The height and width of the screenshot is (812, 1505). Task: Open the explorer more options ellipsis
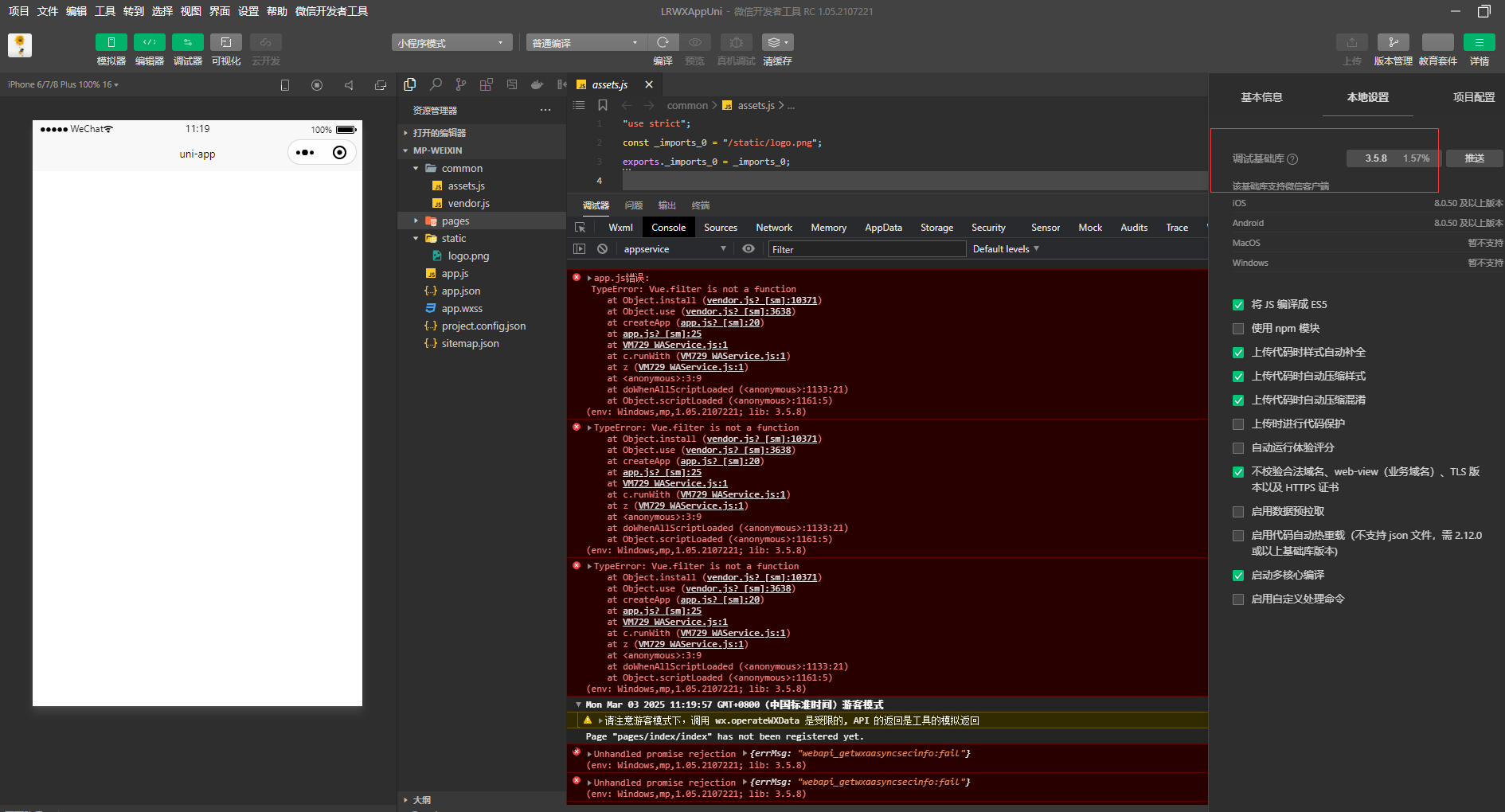[545, 110]
